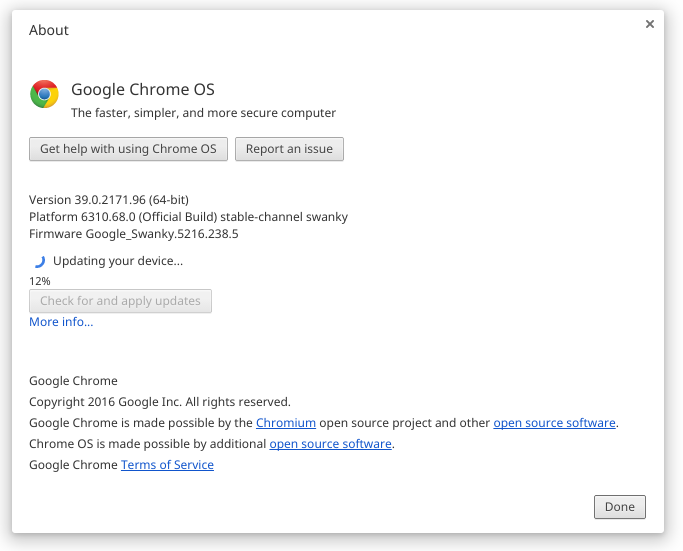Click Check for and apply updates button
The width and height of the screenshot is (683, 551).
click(x=120, y=301)
